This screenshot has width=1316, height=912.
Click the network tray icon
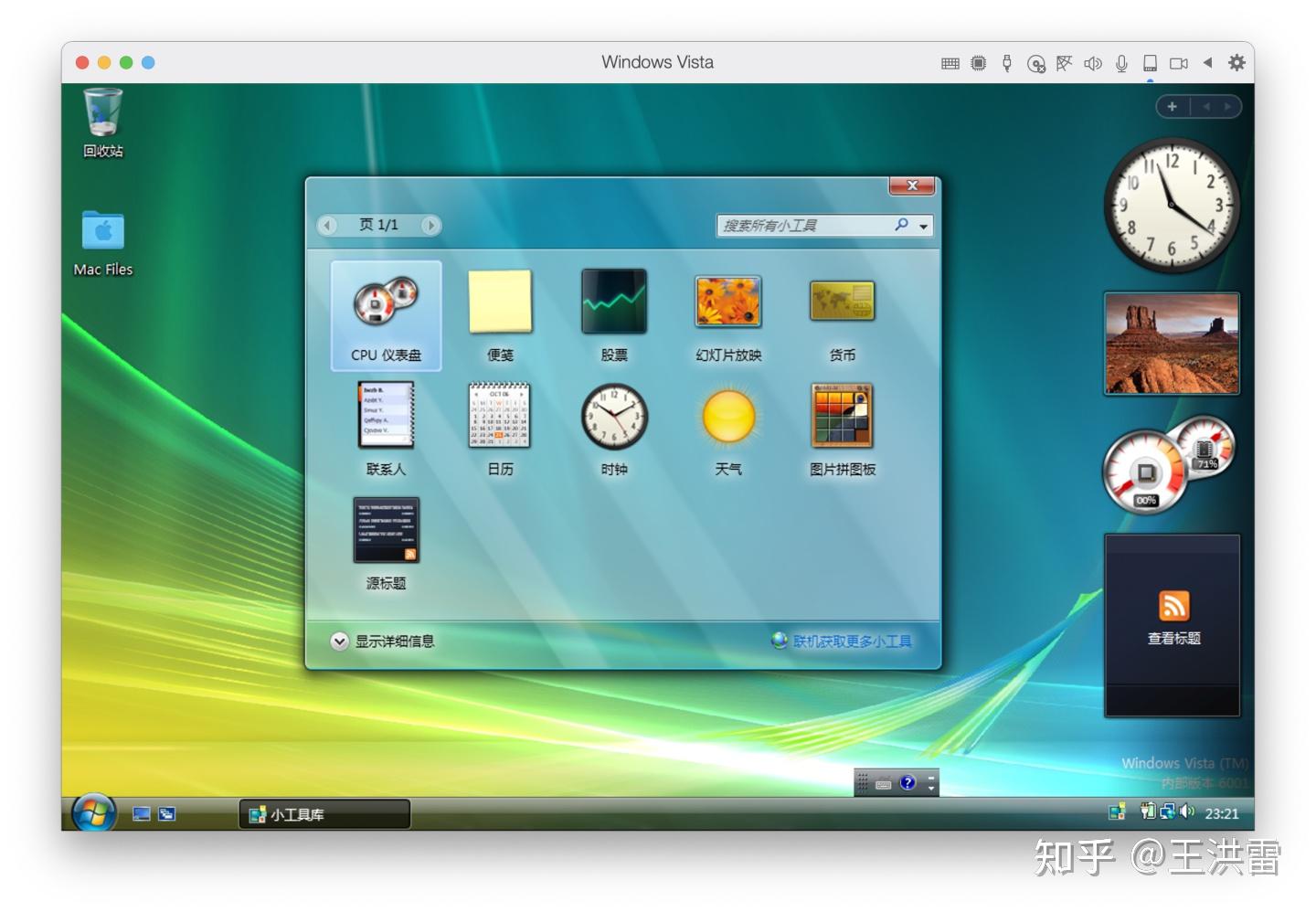click(1168, 811)
